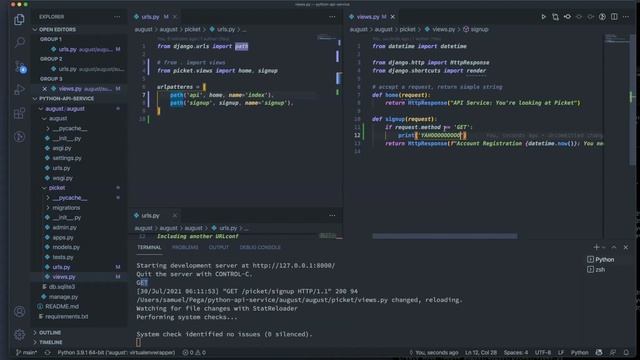This screenshot has height=360, width=640.
Task: Create a new terminal with the plus icon
Action: tap(596, 247)
